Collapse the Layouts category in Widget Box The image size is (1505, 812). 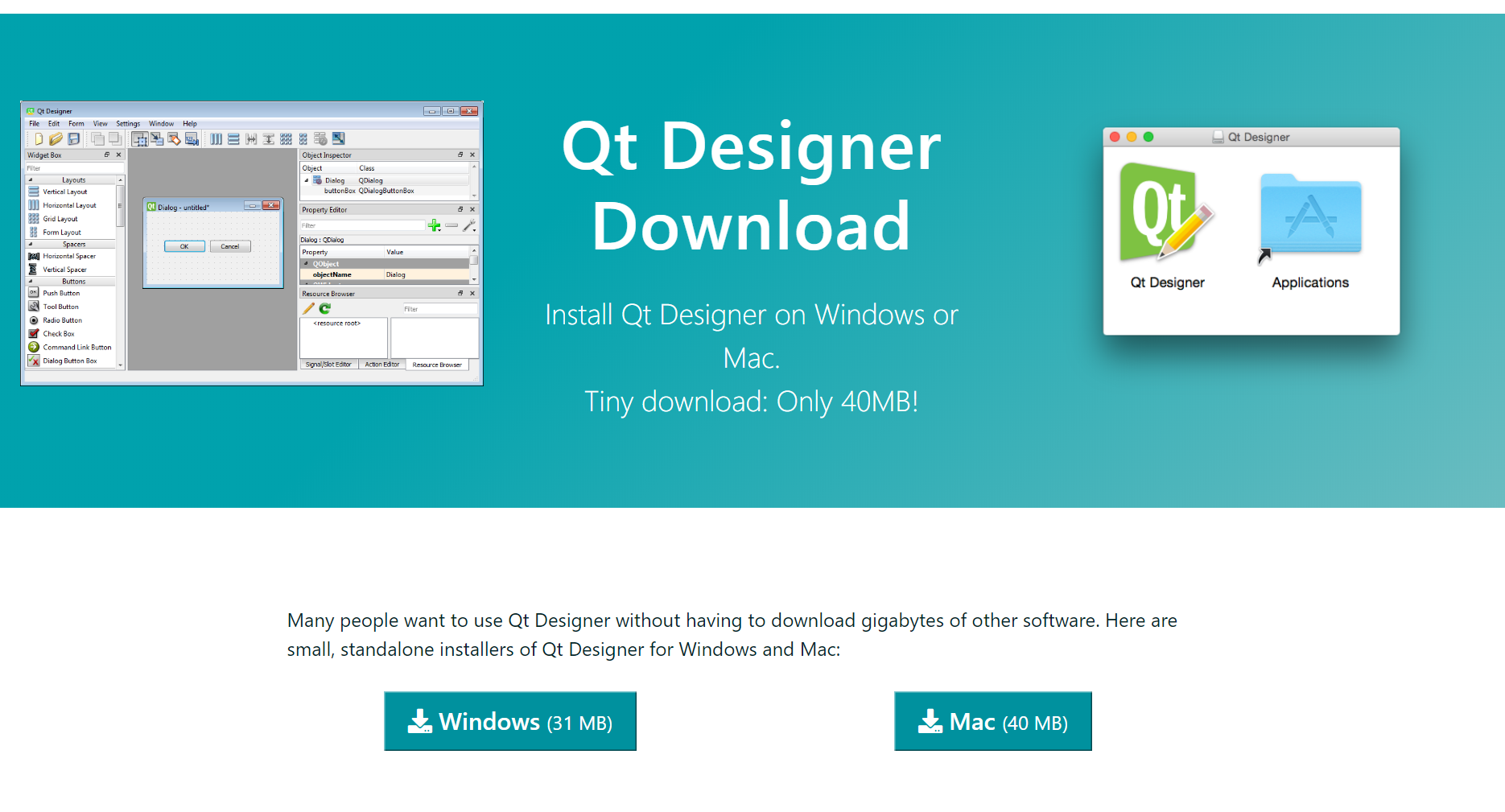tap(31, 180)
